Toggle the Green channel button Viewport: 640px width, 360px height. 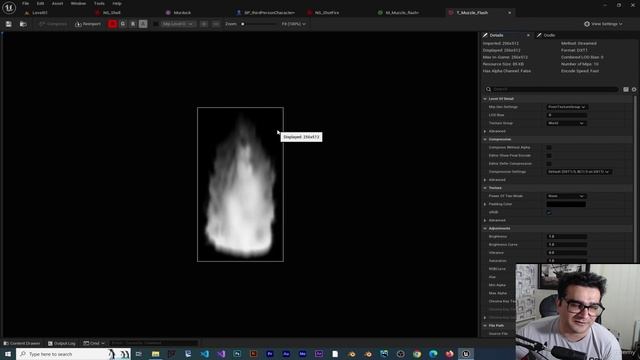pyautogui.click(x=123, y=24)
